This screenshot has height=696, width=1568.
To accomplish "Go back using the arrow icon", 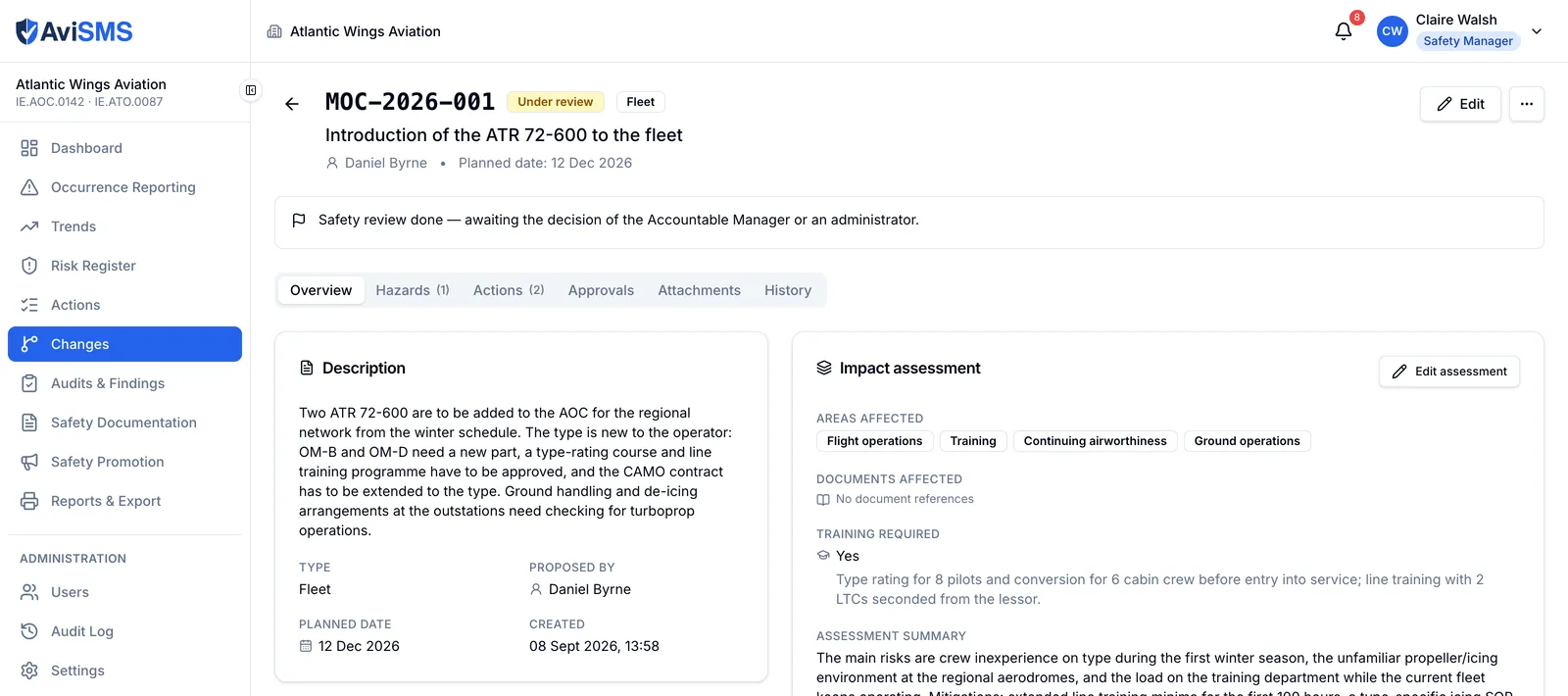I will (x=292, y=104).
